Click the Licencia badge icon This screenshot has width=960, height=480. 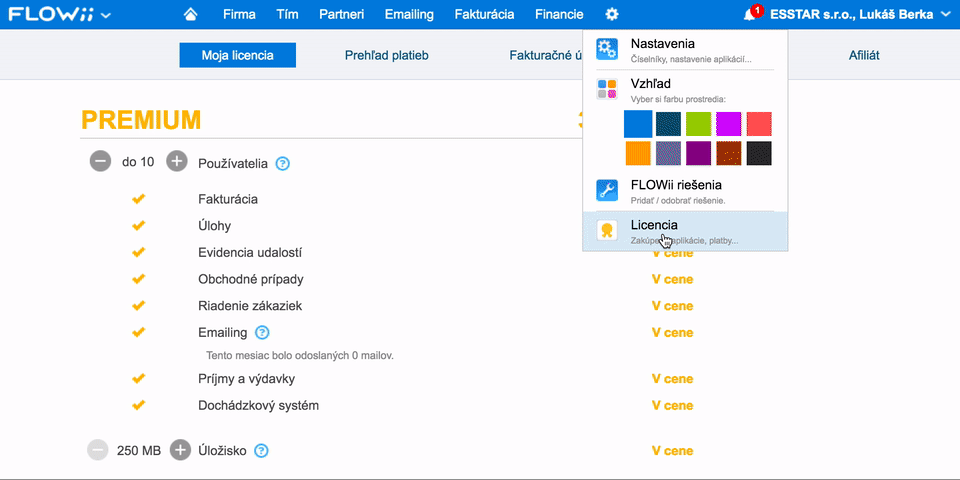coord(607,230)
